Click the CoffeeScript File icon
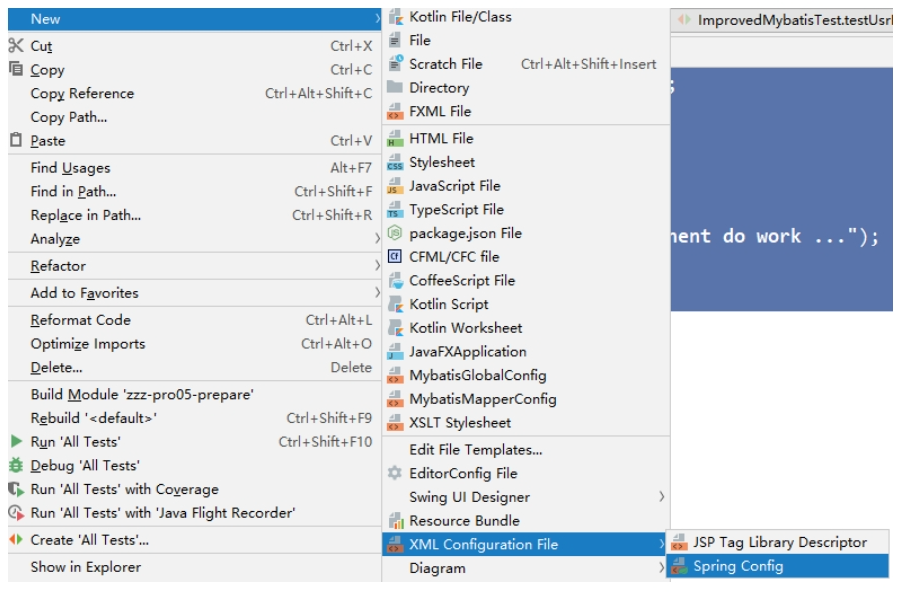Screen dimensions: 897x595 (395, 281)
